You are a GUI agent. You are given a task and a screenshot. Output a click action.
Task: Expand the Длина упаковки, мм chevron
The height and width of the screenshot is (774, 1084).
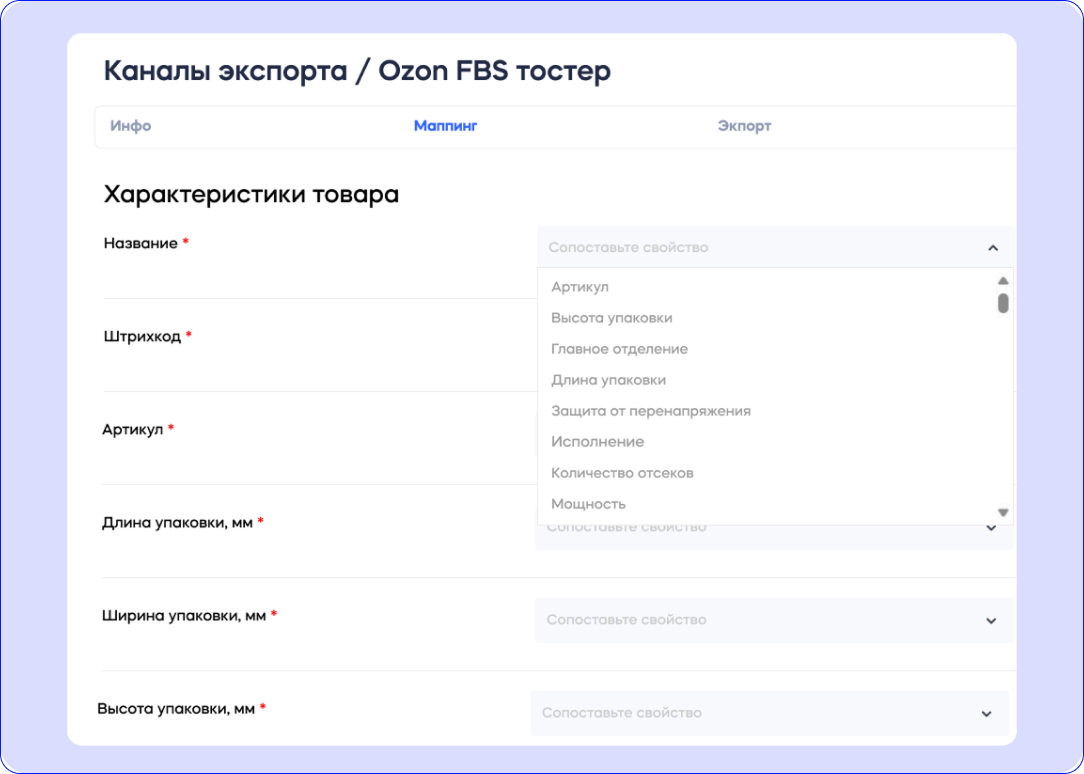pyautogui.click(x=992, y=528)
